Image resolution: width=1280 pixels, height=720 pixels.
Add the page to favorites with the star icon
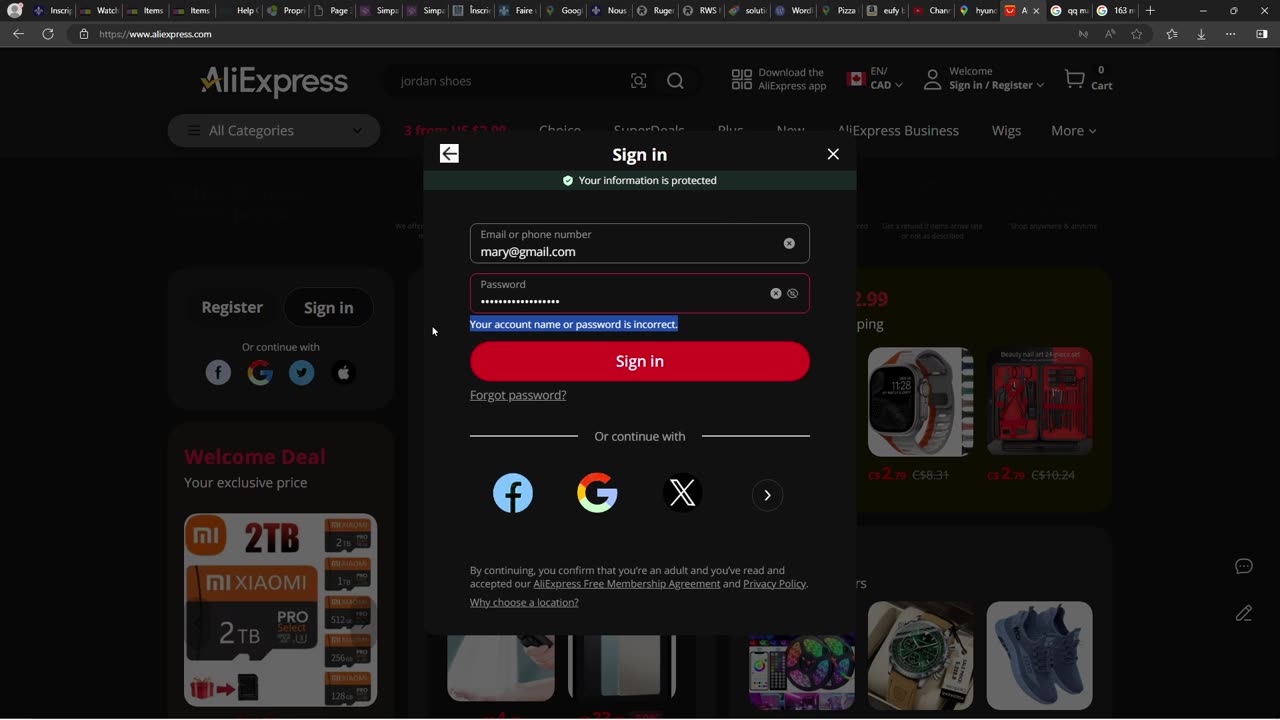tap(1136, 34)
